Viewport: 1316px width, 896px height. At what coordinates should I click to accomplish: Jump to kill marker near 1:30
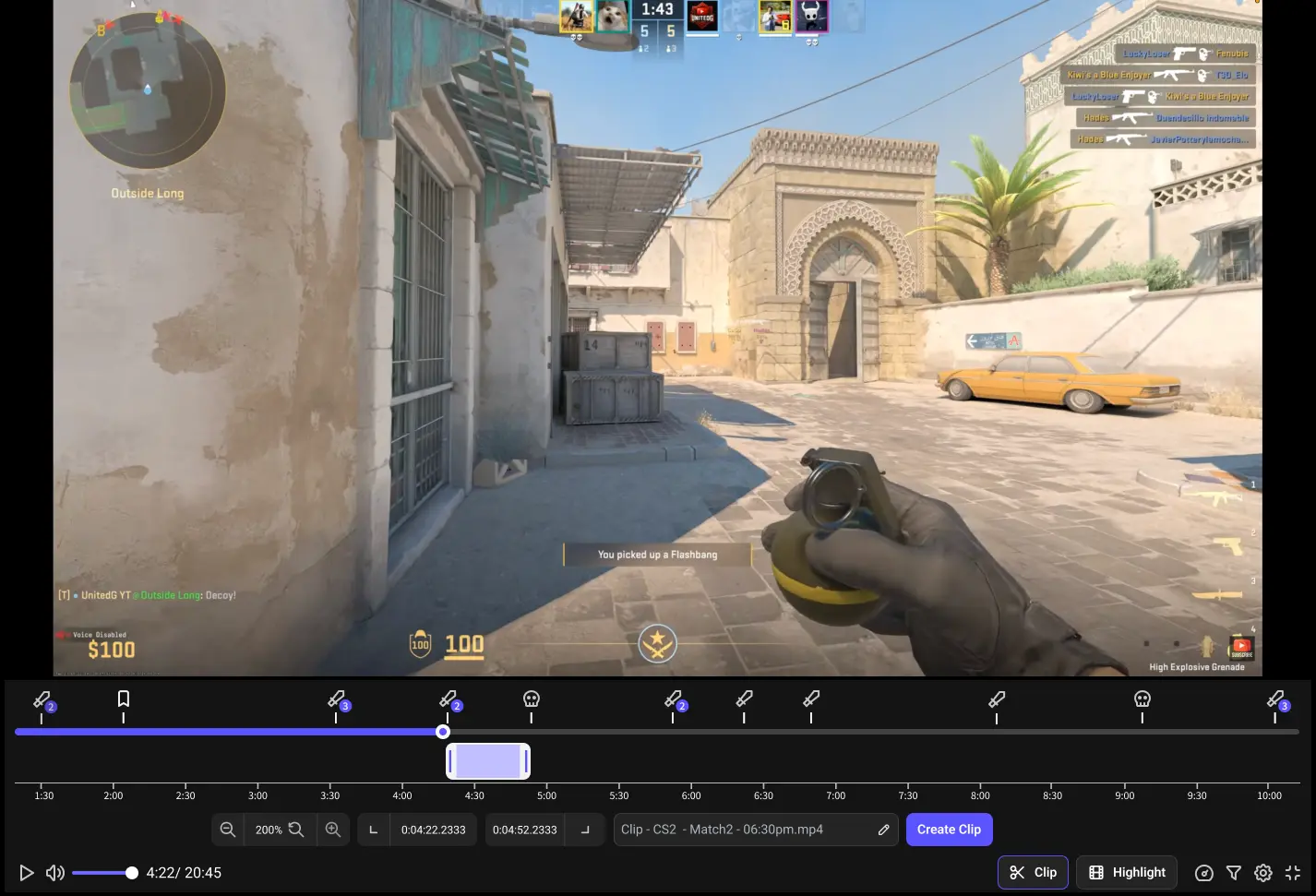point(42,701)
